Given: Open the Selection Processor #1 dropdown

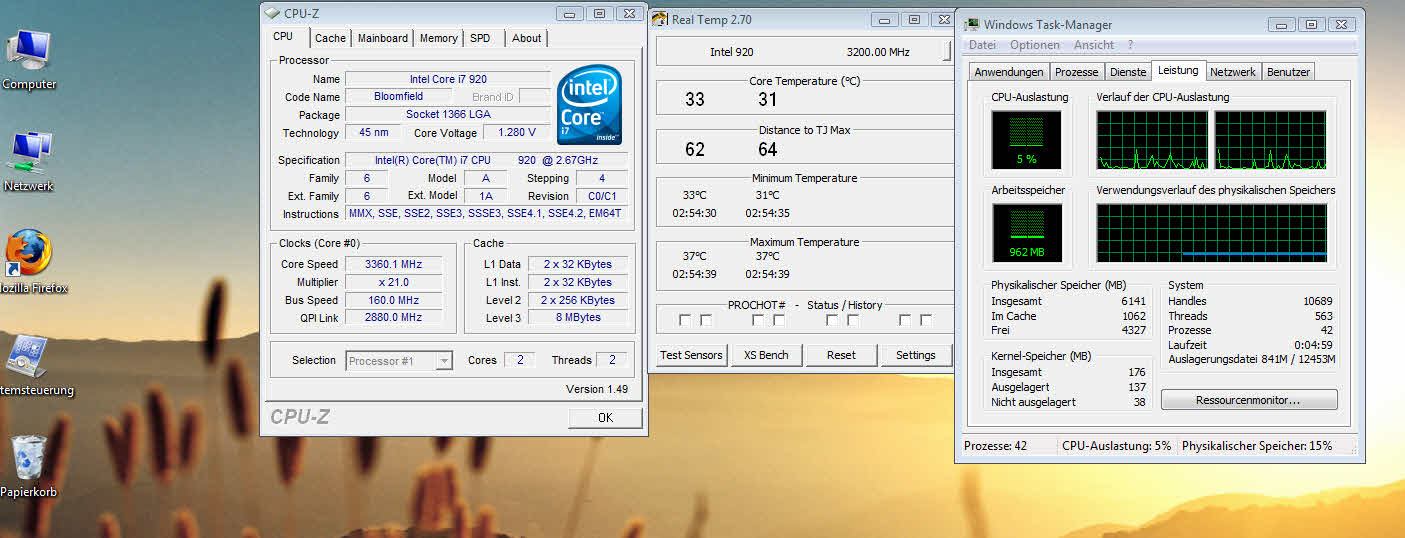Looking at the screenshot, I should (399, 361).
